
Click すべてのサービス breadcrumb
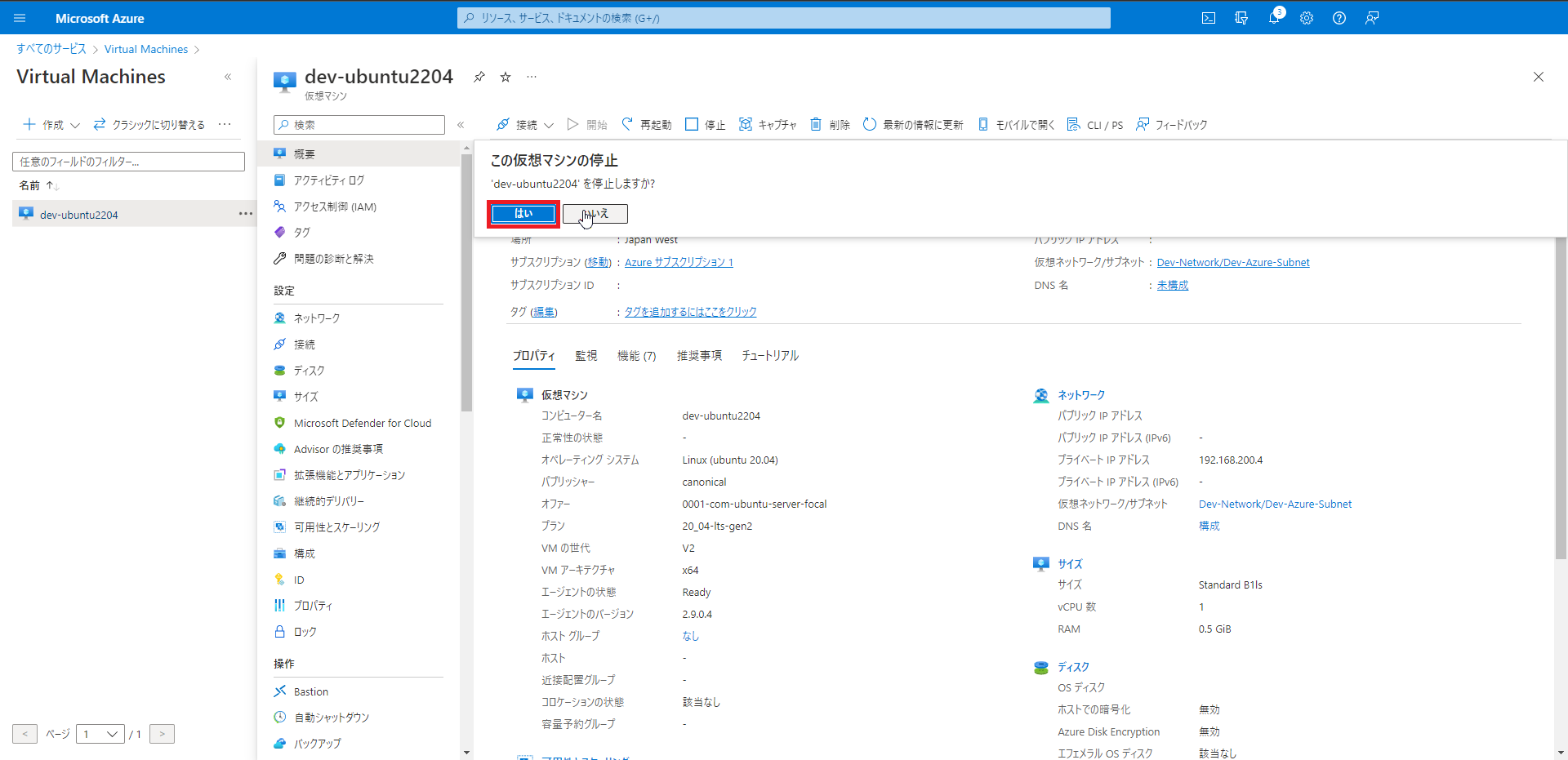51,49
